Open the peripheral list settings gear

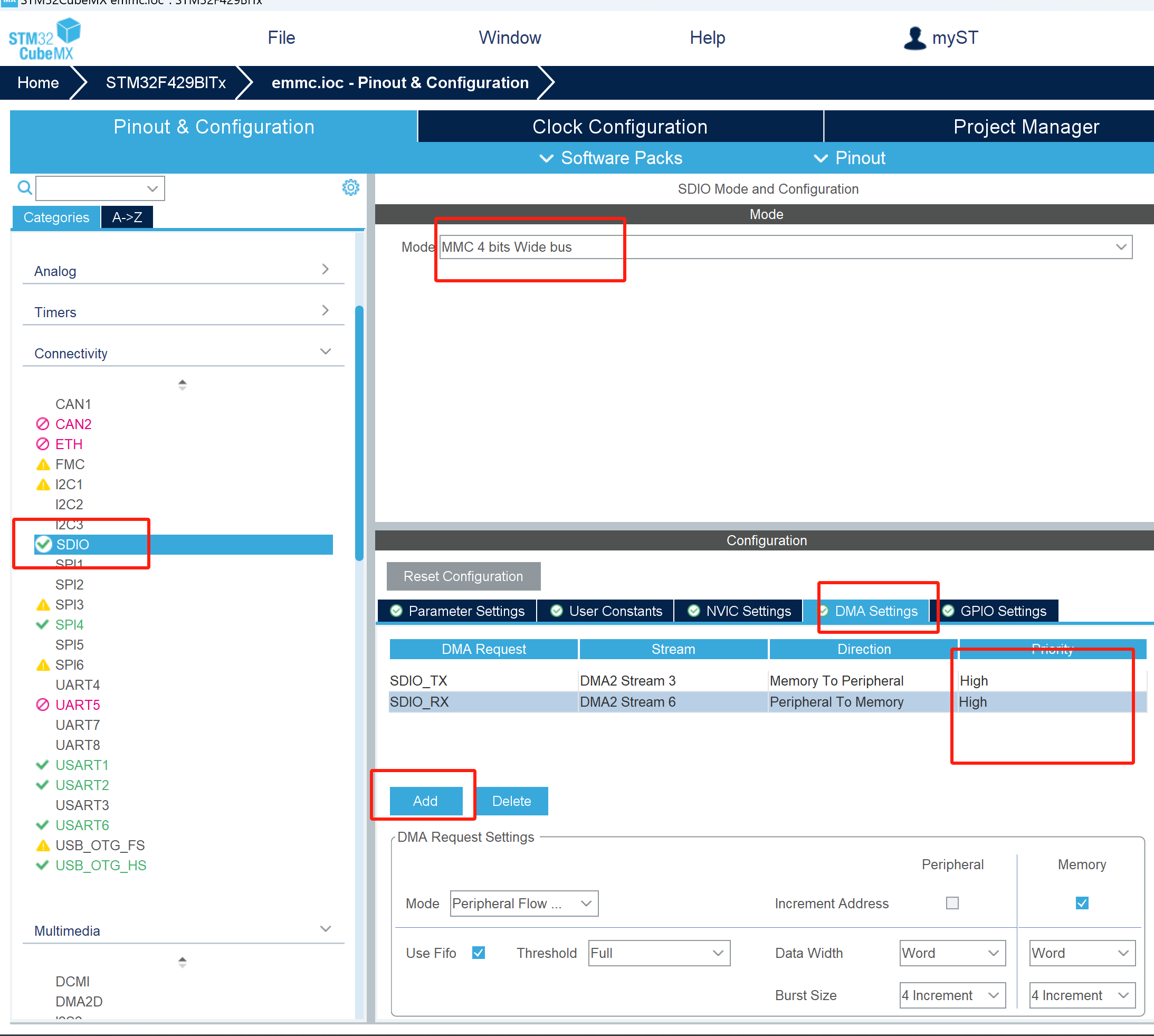[x=350, y=187]
